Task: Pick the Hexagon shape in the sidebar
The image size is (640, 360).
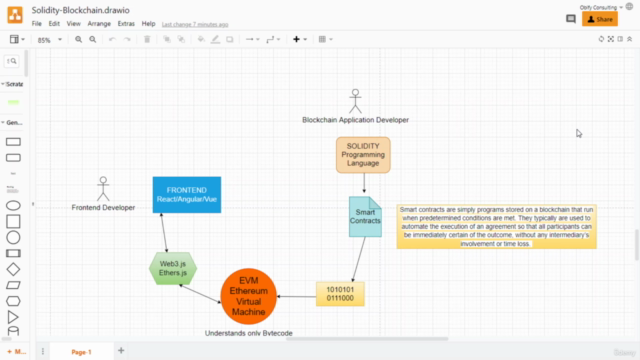Action: tap(13, 301)
